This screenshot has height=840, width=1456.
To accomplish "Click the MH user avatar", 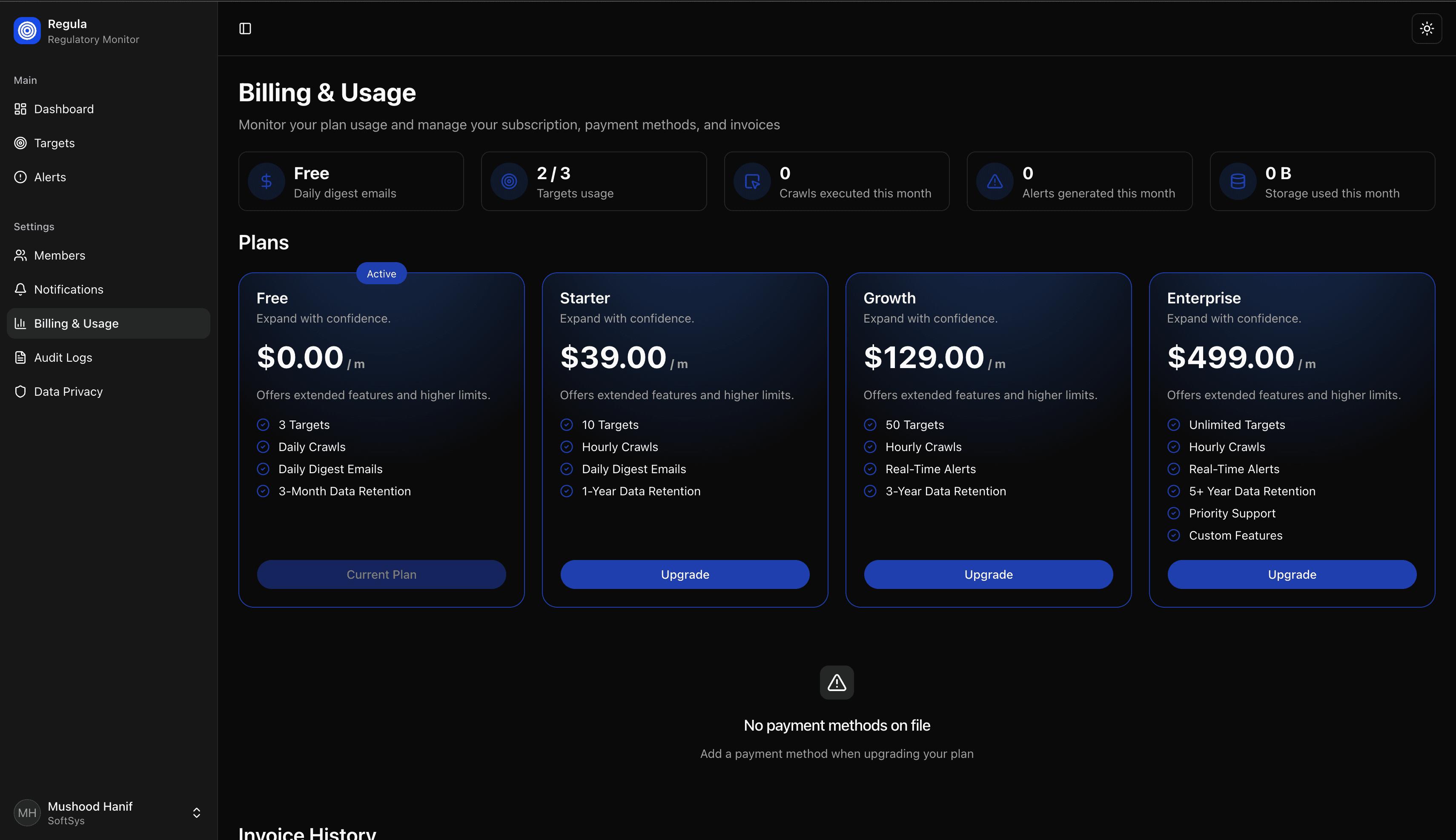I will [26, 812].
